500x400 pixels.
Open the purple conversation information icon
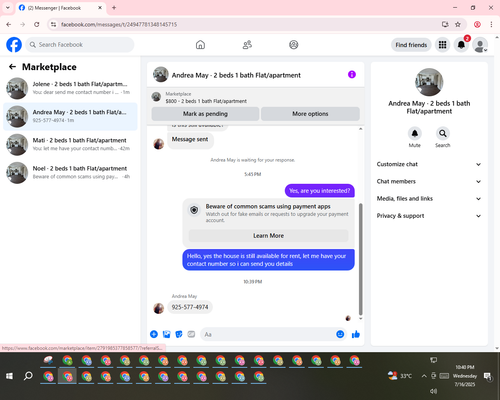pos(352,74)
